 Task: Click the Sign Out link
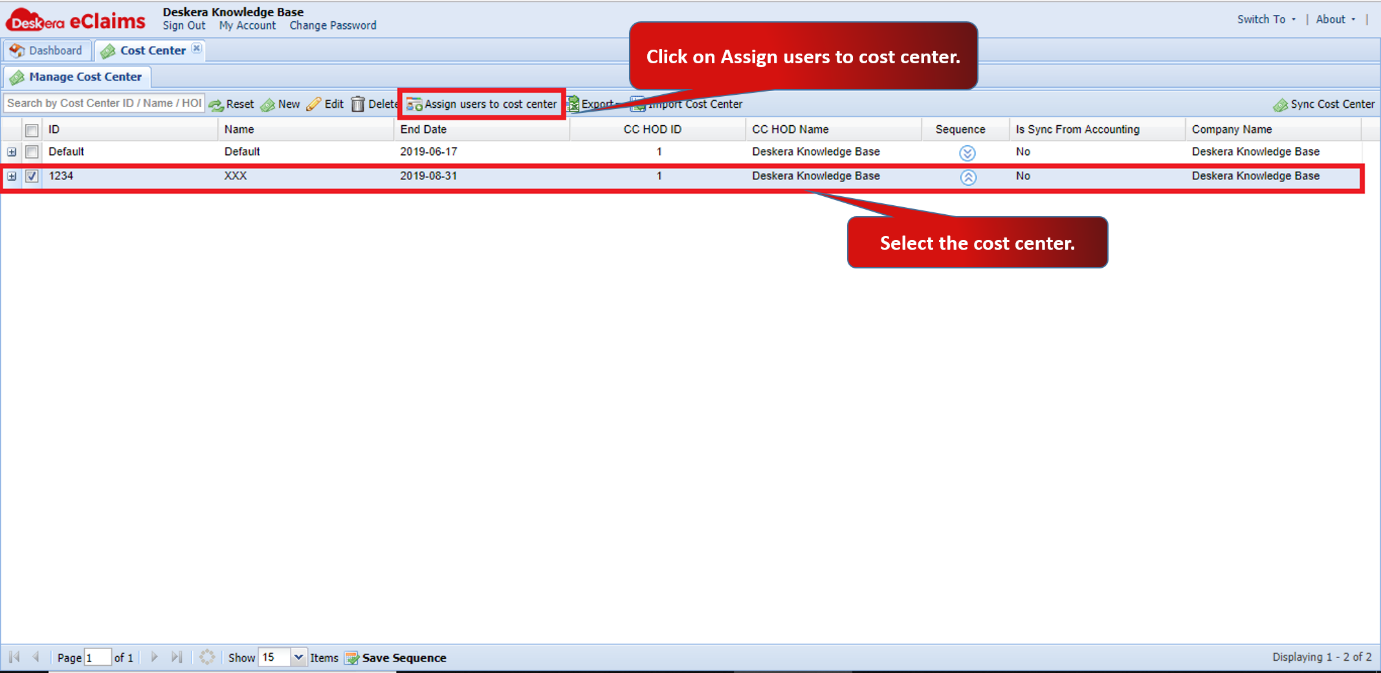click(x=184, y=26)
